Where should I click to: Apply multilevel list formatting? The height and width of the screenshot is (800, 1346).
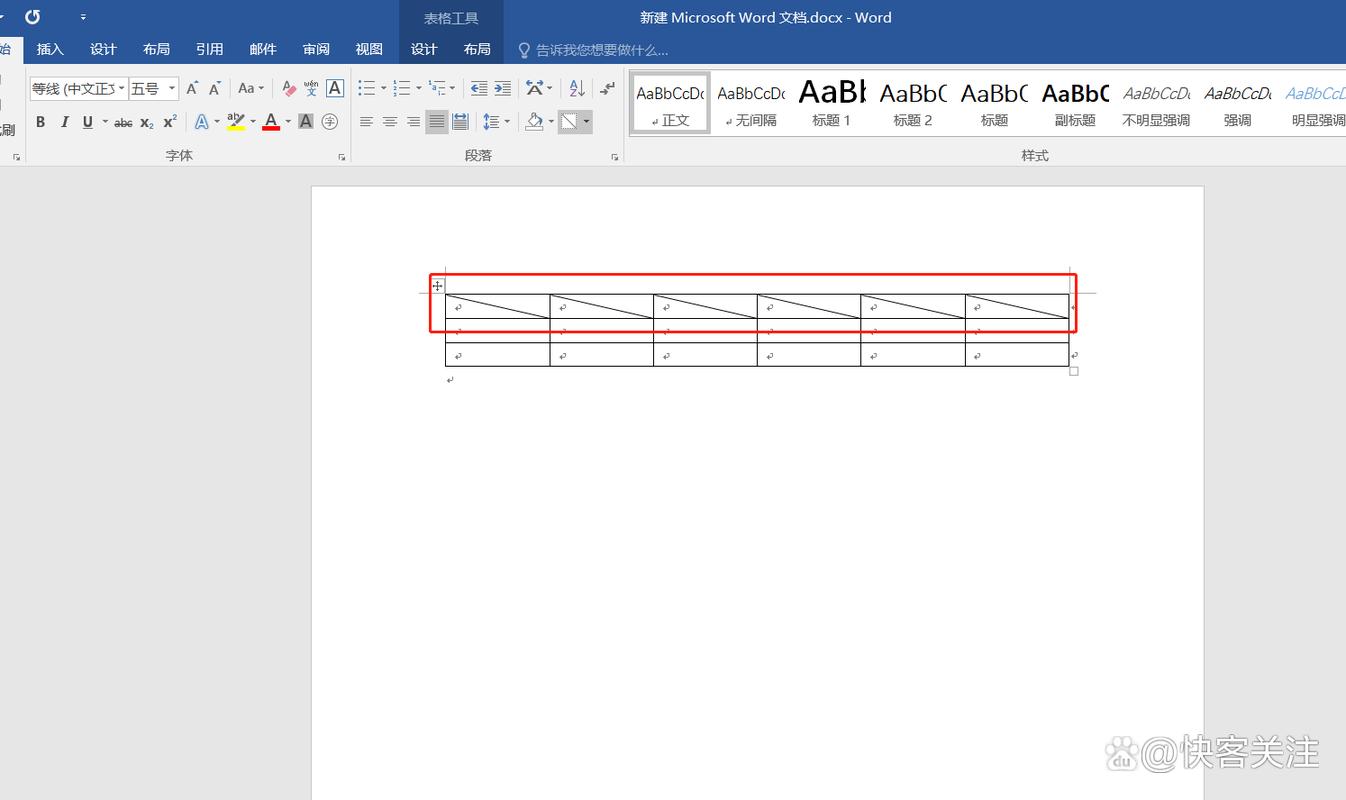coord(437,88)
